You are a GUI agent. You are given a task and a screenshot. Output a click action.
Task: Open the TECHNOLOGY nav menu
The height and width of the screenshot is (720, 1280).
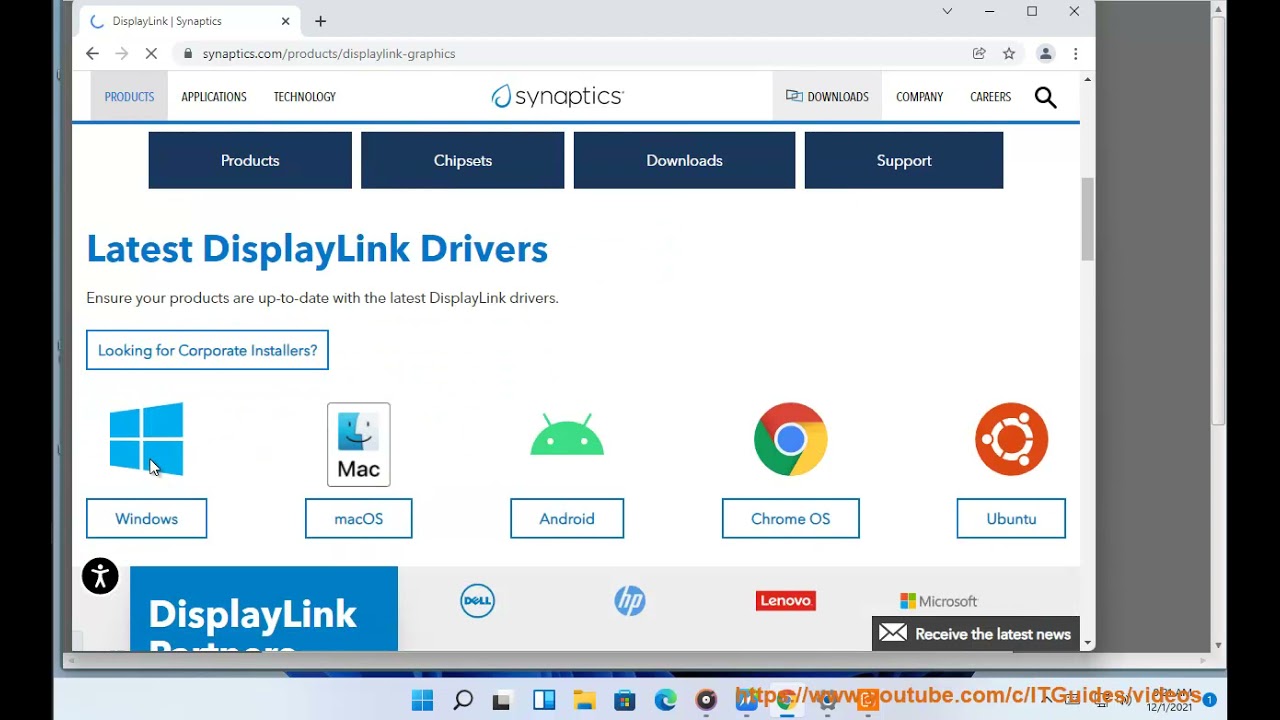pyautogui.click(x=305, y=97)
